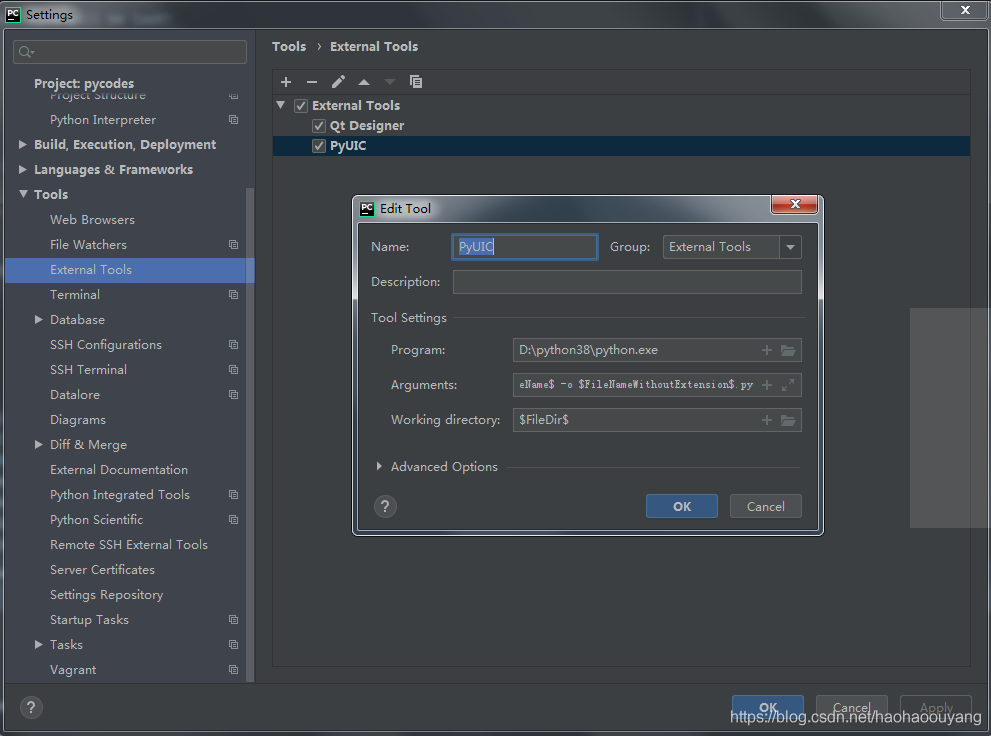Click project-level icon beside File Watchers

pos(233,244)
